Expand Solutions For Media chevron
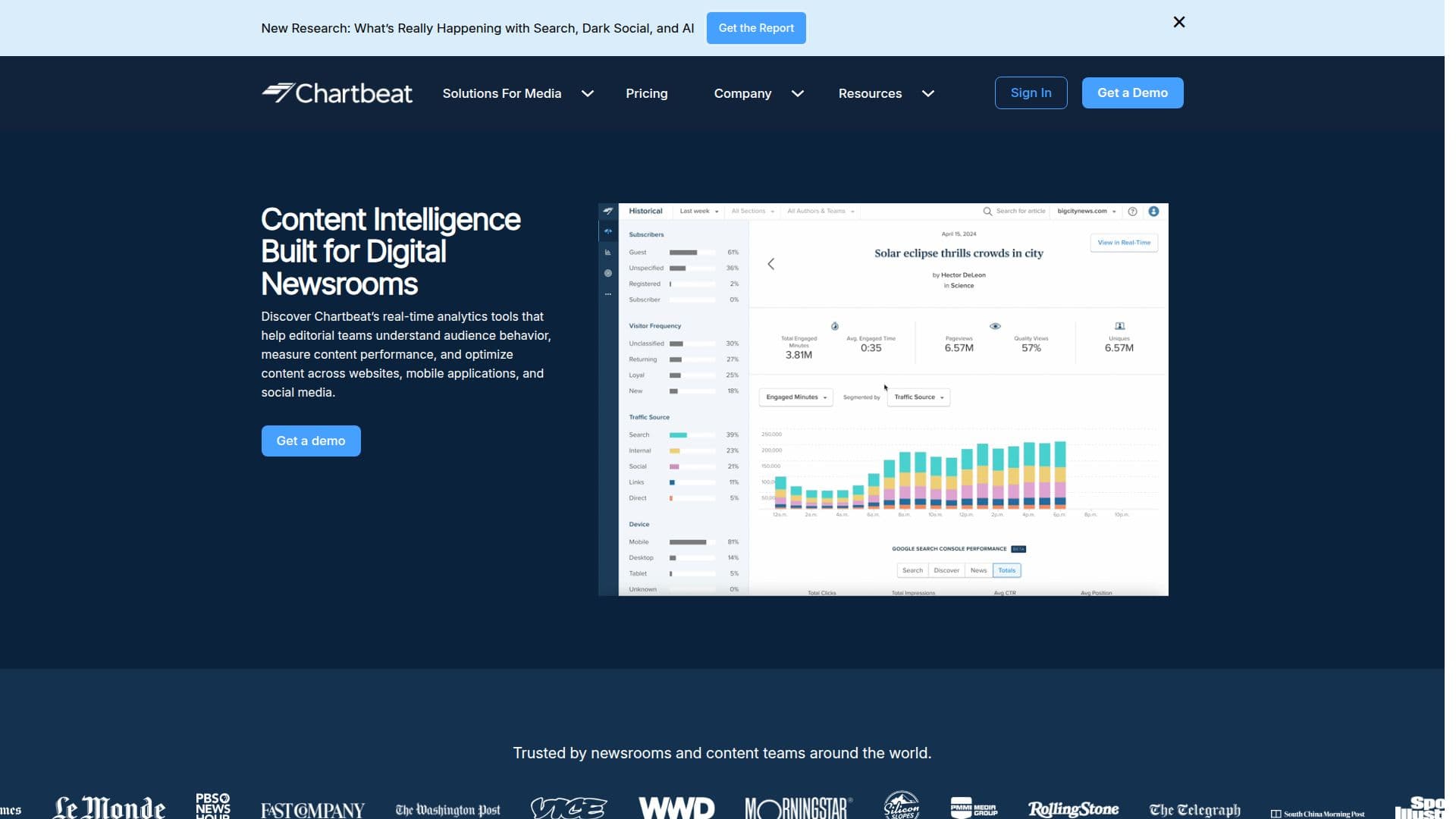Viewport: 1456px width, 819px height. pyautogui.click(x=587, y=93)
